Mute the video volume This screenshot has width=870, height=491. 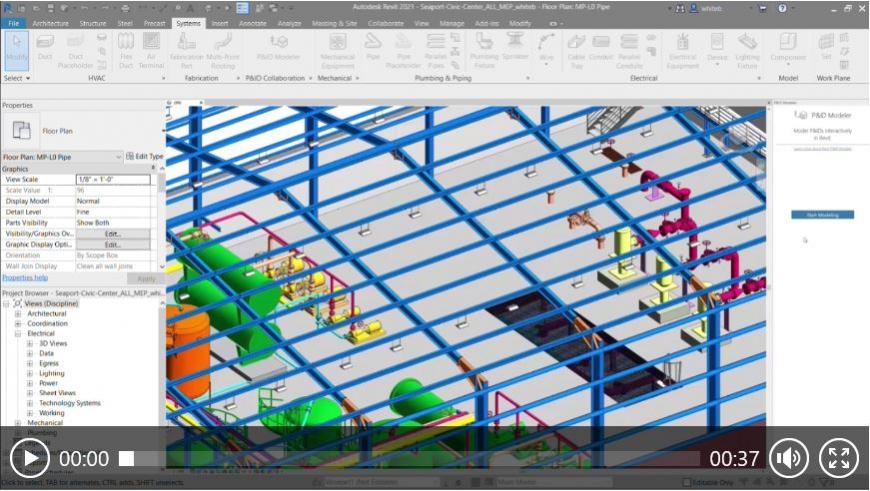click(788, 458)
